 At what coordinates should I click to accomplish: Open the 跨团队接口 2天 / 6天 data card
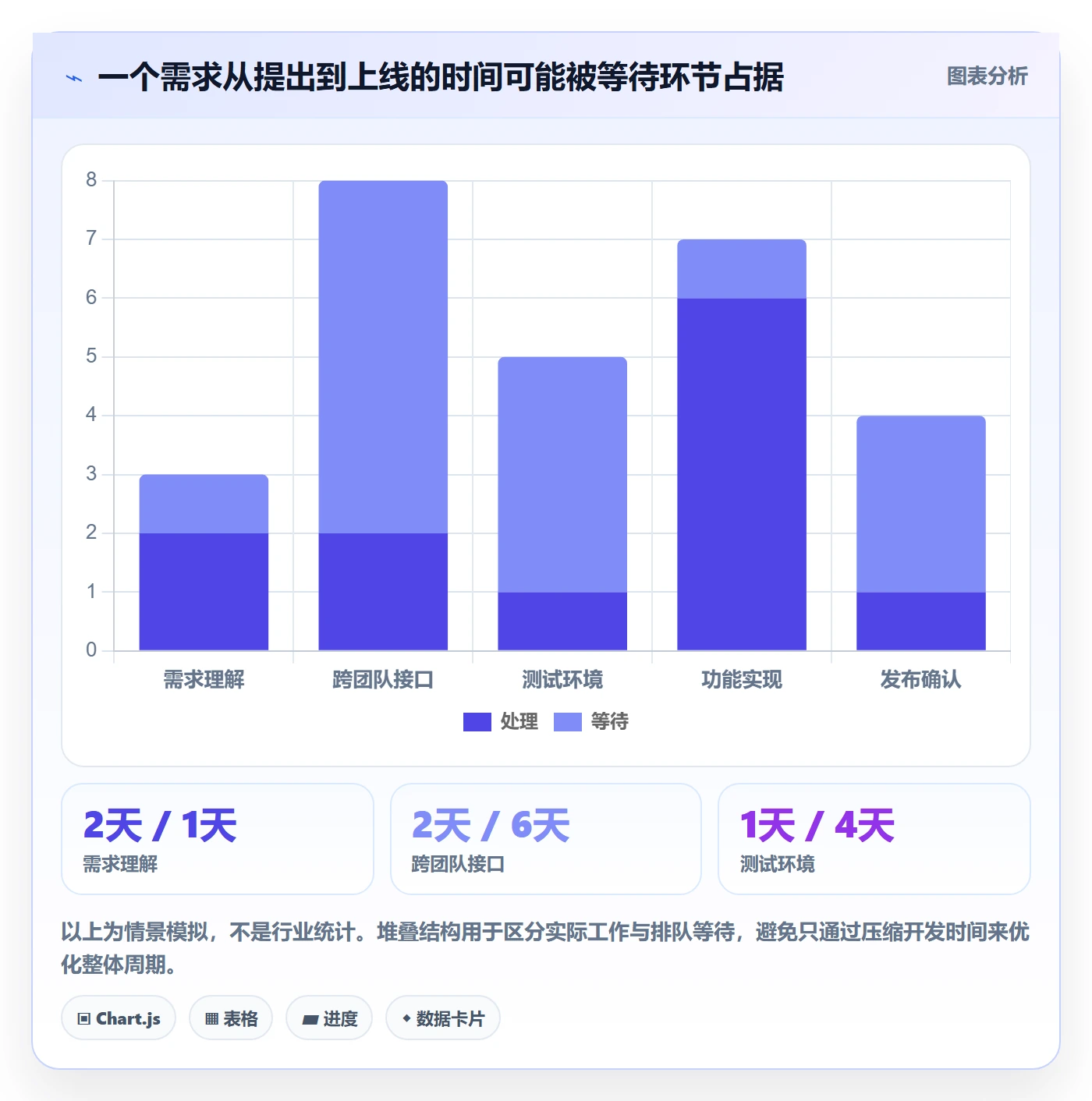click(546, 839)
